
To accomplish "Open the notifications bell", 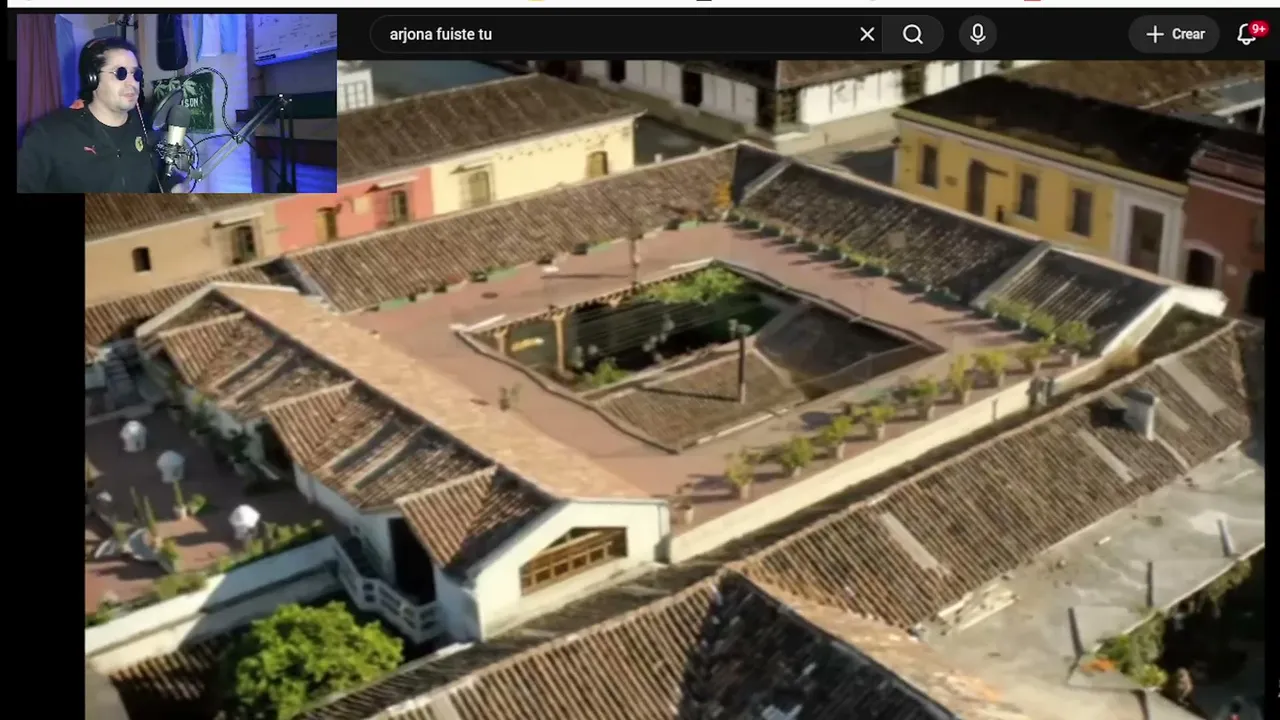I will (1247, 34).
